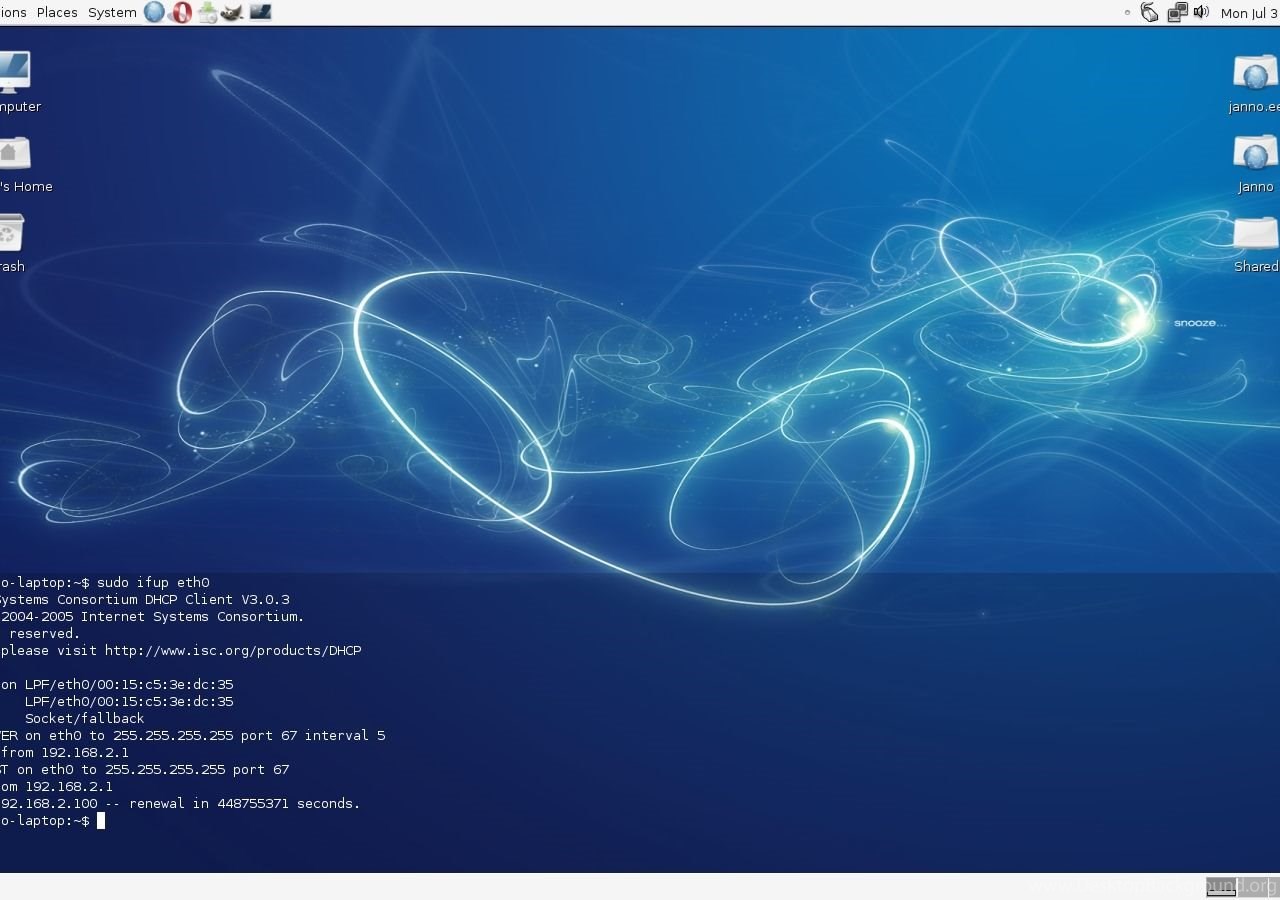This screenshot has width=1280, height=900.
Task: Switch to the first workspace in pager
Action: [x=1221, y=887]
